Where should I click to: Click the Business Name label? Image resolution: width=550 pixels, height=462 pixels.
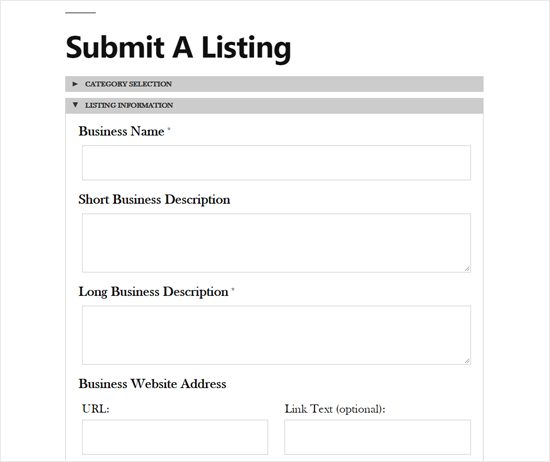121,131
